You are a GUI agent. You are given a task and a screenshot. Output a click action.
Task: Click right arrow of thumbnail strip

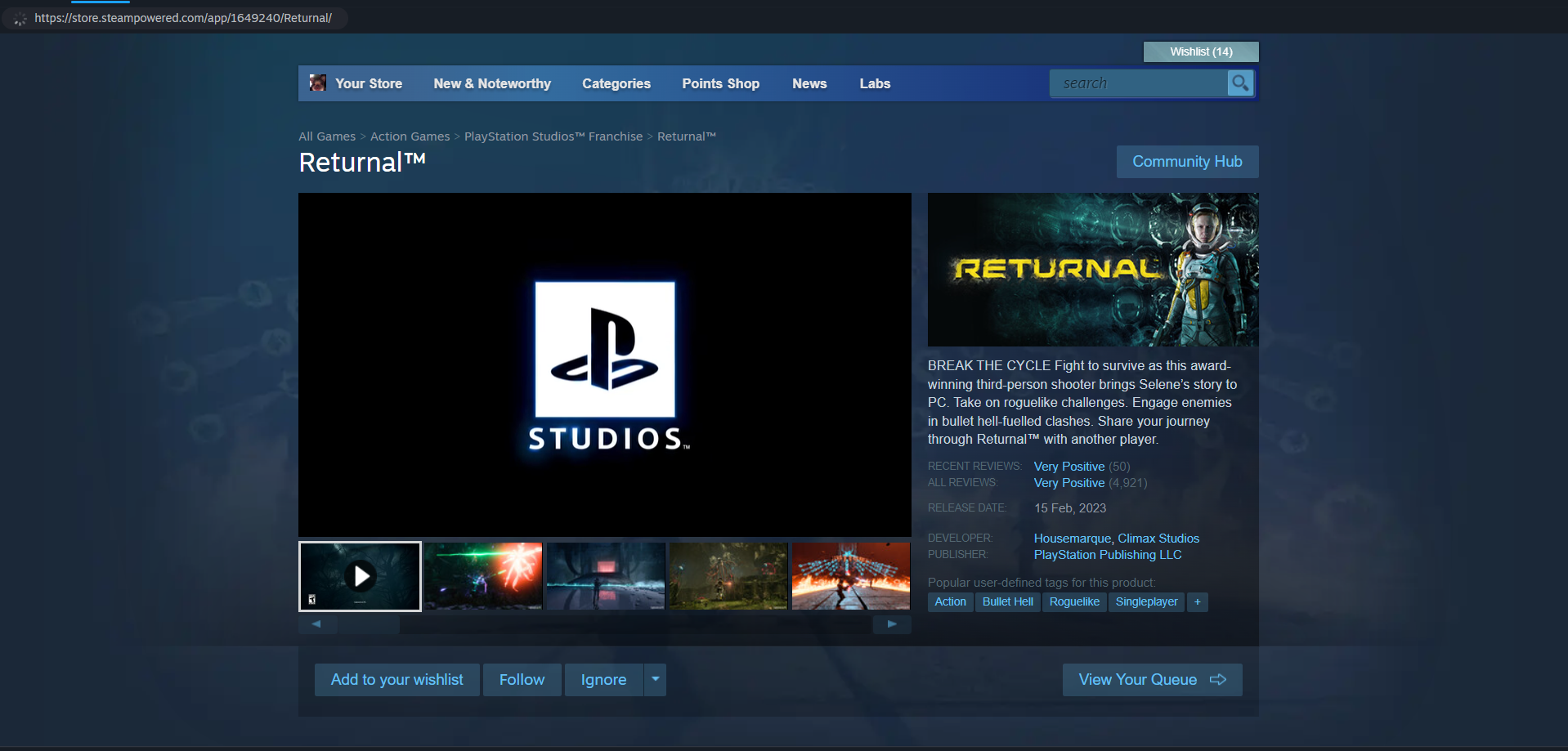tap(892, 624)
